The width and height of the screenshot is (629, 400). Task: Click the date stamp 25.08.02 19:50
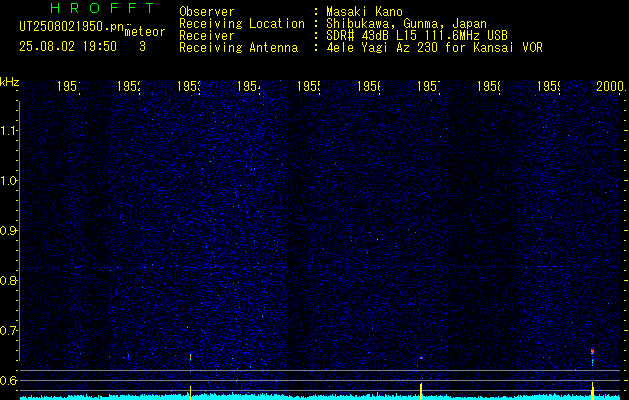[x=68, y=47]
